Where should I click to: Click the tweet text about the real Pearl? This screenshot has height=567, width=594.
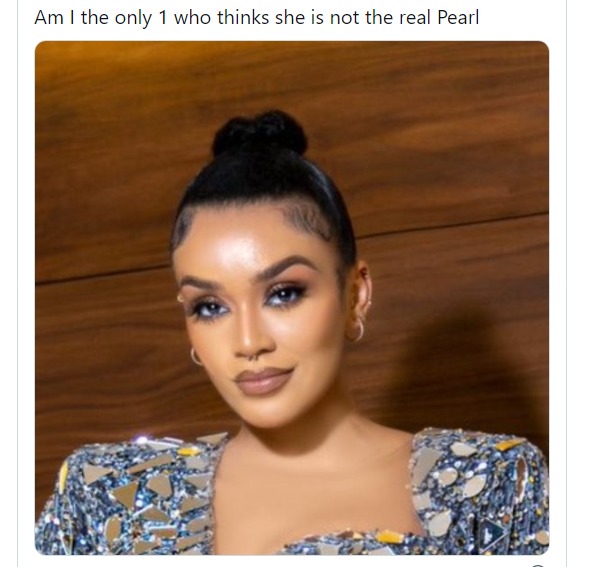[x=256, y=17]
